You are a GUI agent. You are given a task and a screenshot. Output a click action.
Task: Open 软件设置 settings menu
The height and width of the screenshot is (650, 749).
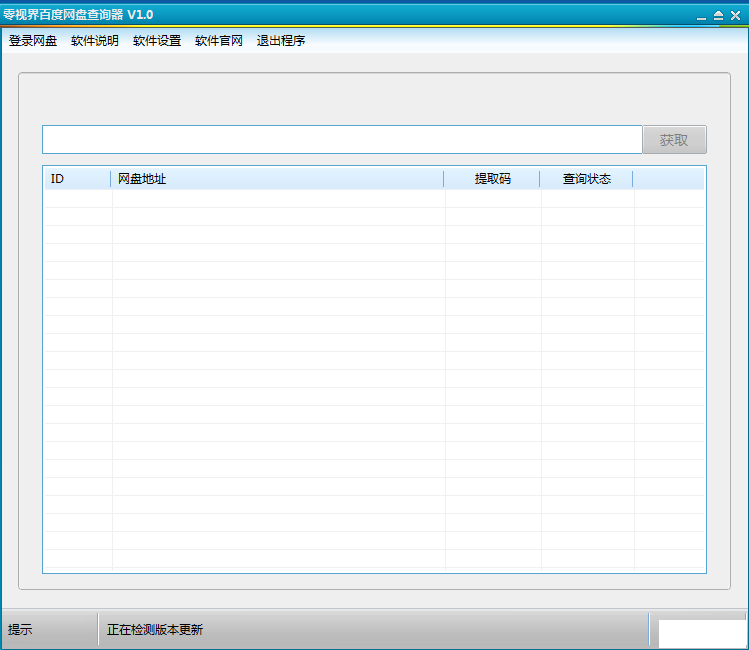(x=157, y=41)
